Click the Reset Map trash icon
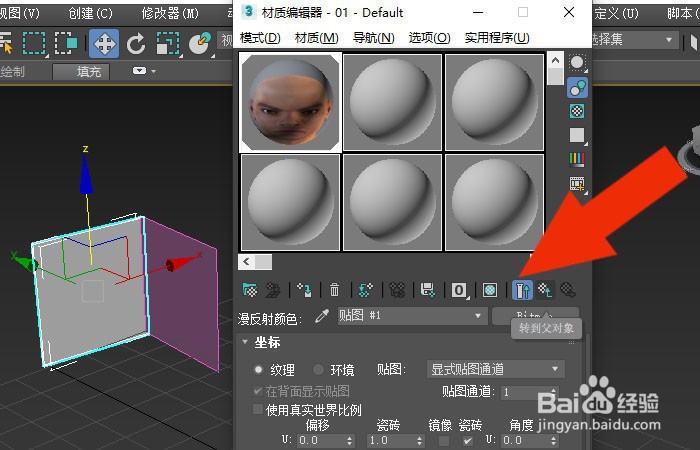700x450 pixels. click(334, 290)
